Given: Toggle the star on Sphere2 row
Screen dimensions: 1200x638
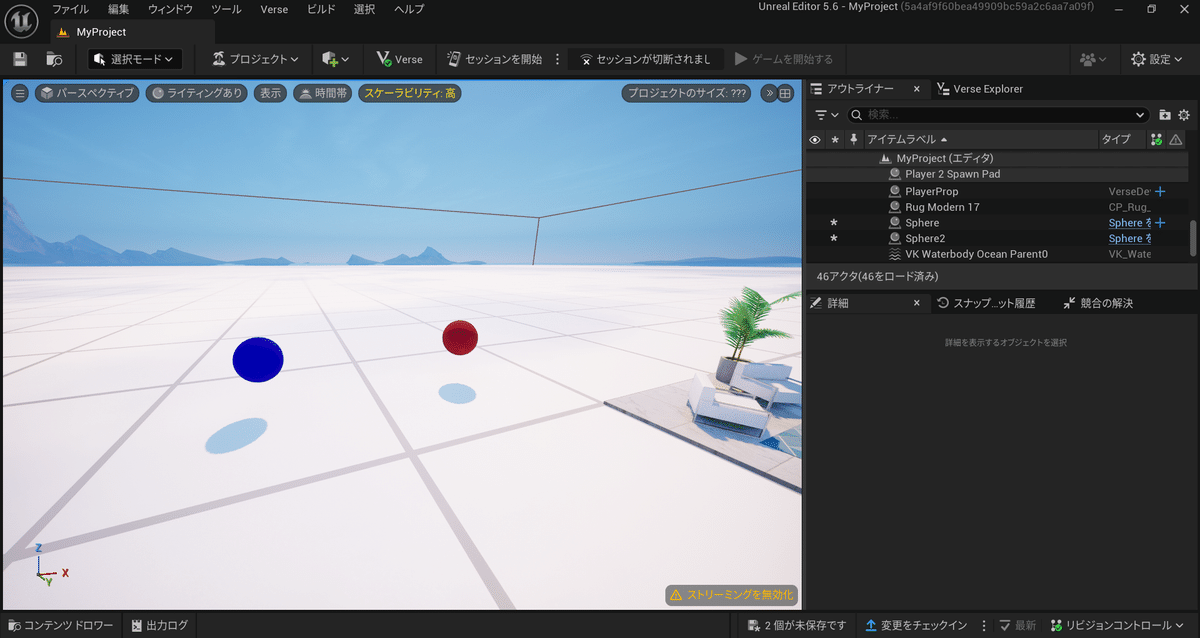Looking at the screenshot, I should (834, 239).
